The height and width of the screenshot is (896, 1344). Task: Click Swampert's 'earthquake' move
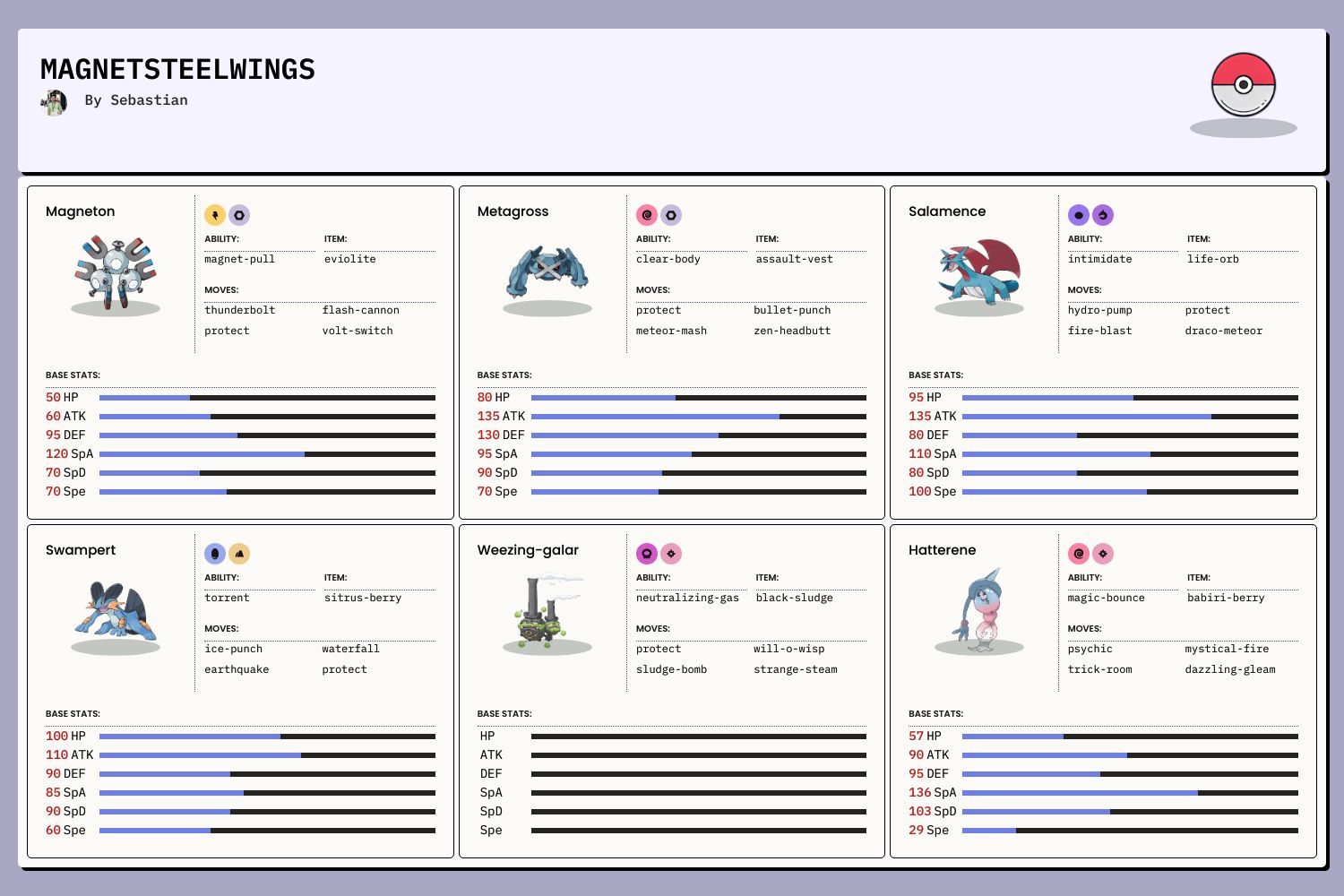237,669
